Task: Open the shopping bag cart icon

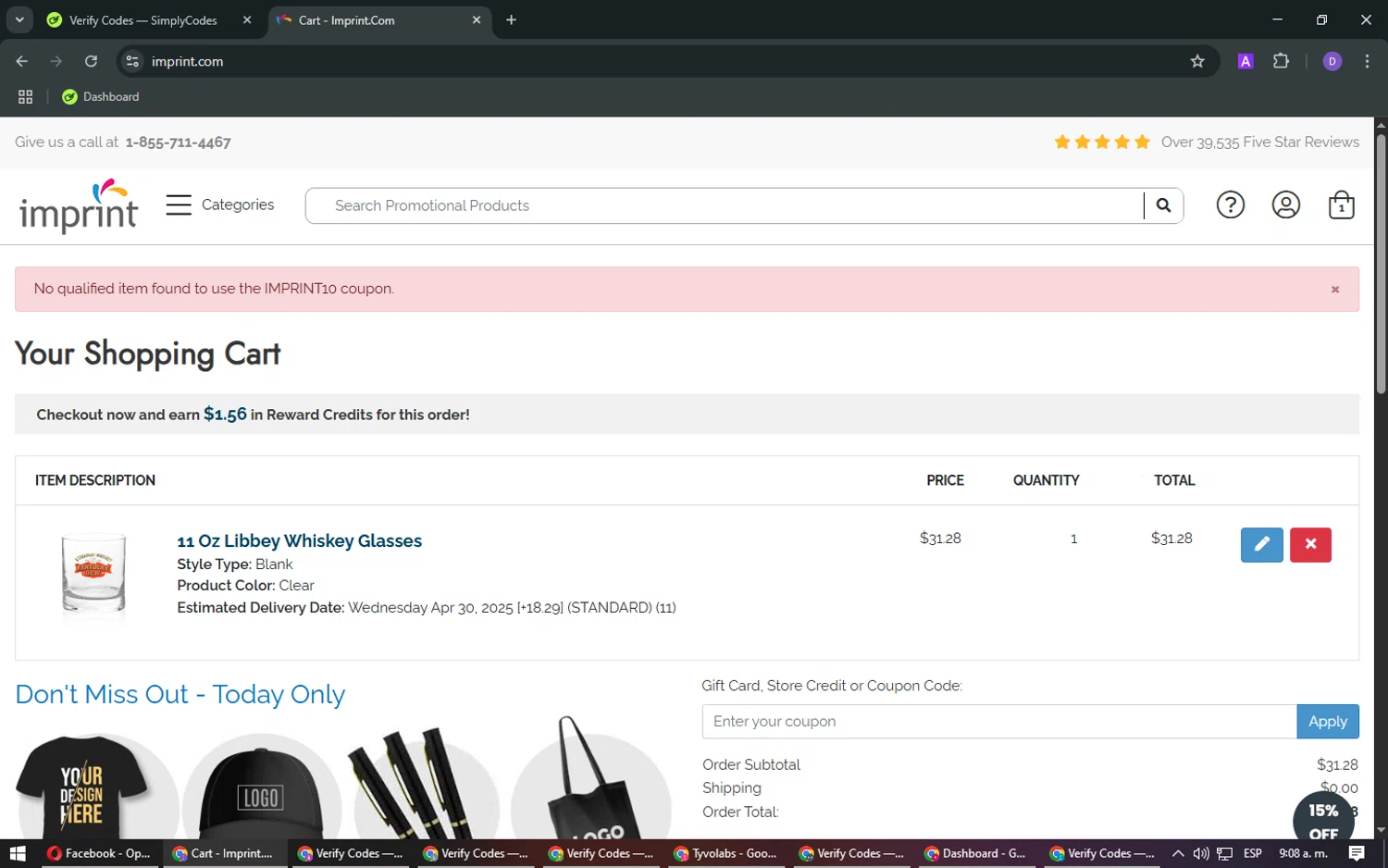Action: coord(1341,205)
